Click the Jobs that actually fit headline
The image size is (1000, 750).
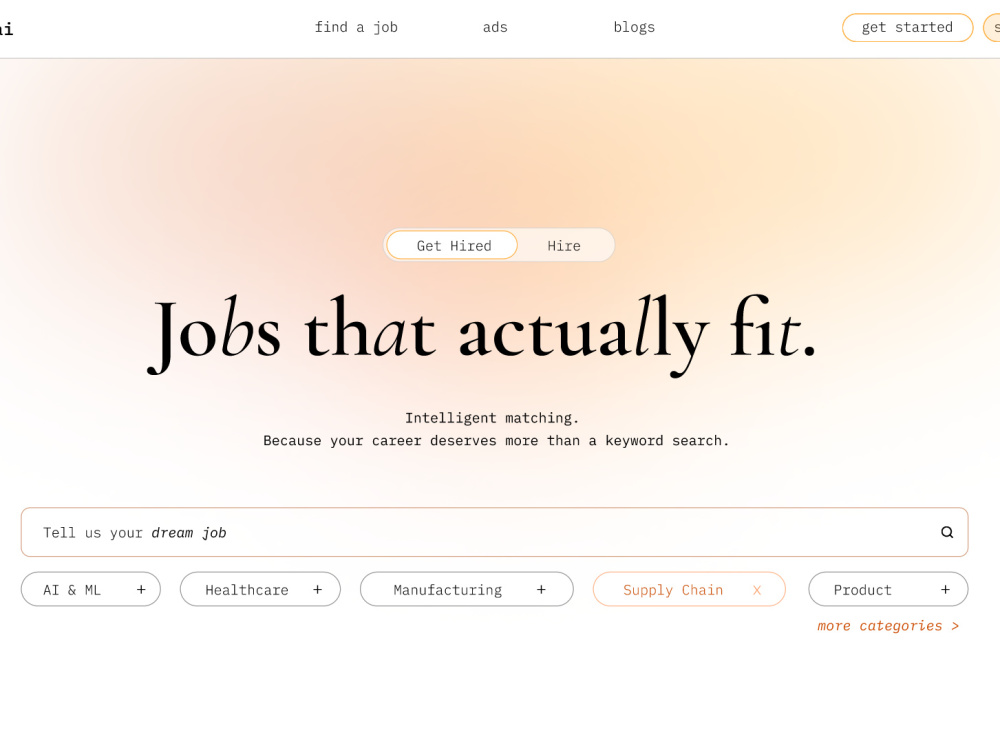pyautogui.click(x=482, y=335)
